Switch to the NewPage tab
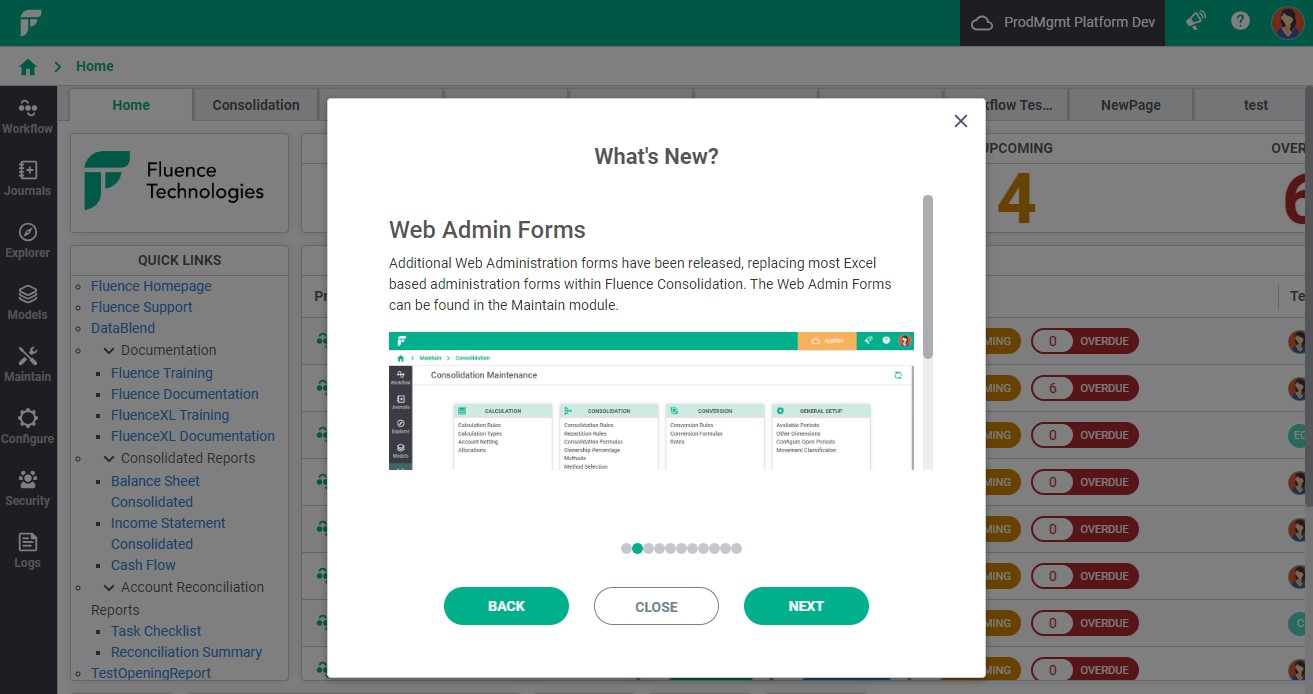 pos(1131,105)
